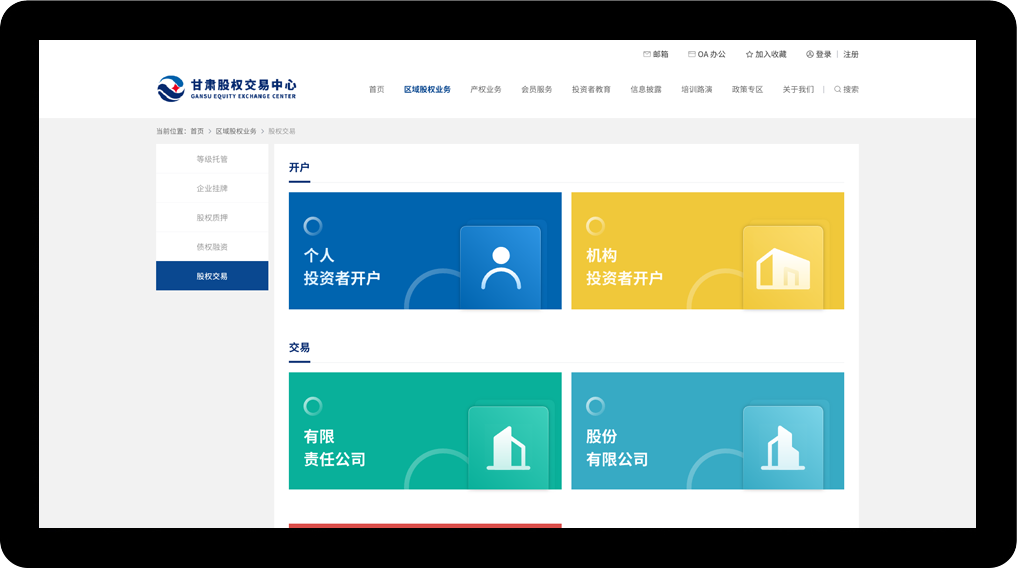Select 企业挂牌 in the left sidebar
Image resolution: width=1017 pixels, height=568 pixels.
(x=212, y=188)
